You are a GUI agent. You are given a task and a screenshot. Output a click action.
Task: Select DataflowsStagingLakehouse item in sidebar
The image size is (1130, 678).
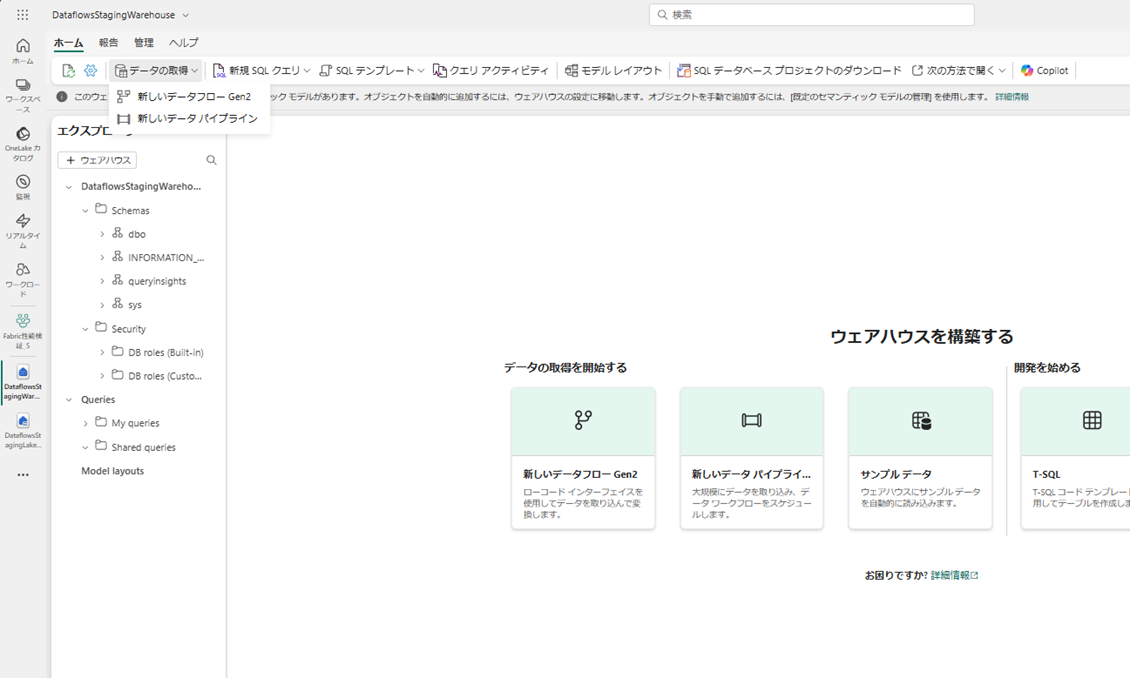pyautogui.click(x=23, y=431)
